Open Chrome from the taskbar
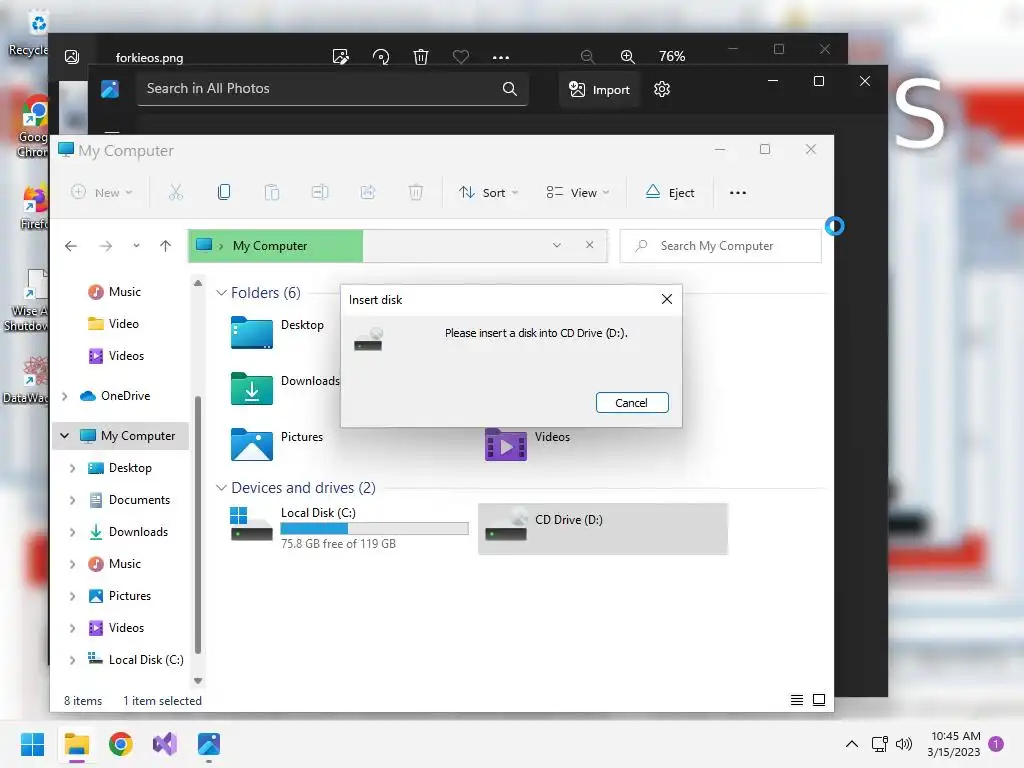This screenshot has height=768, width=1024. 121,744
